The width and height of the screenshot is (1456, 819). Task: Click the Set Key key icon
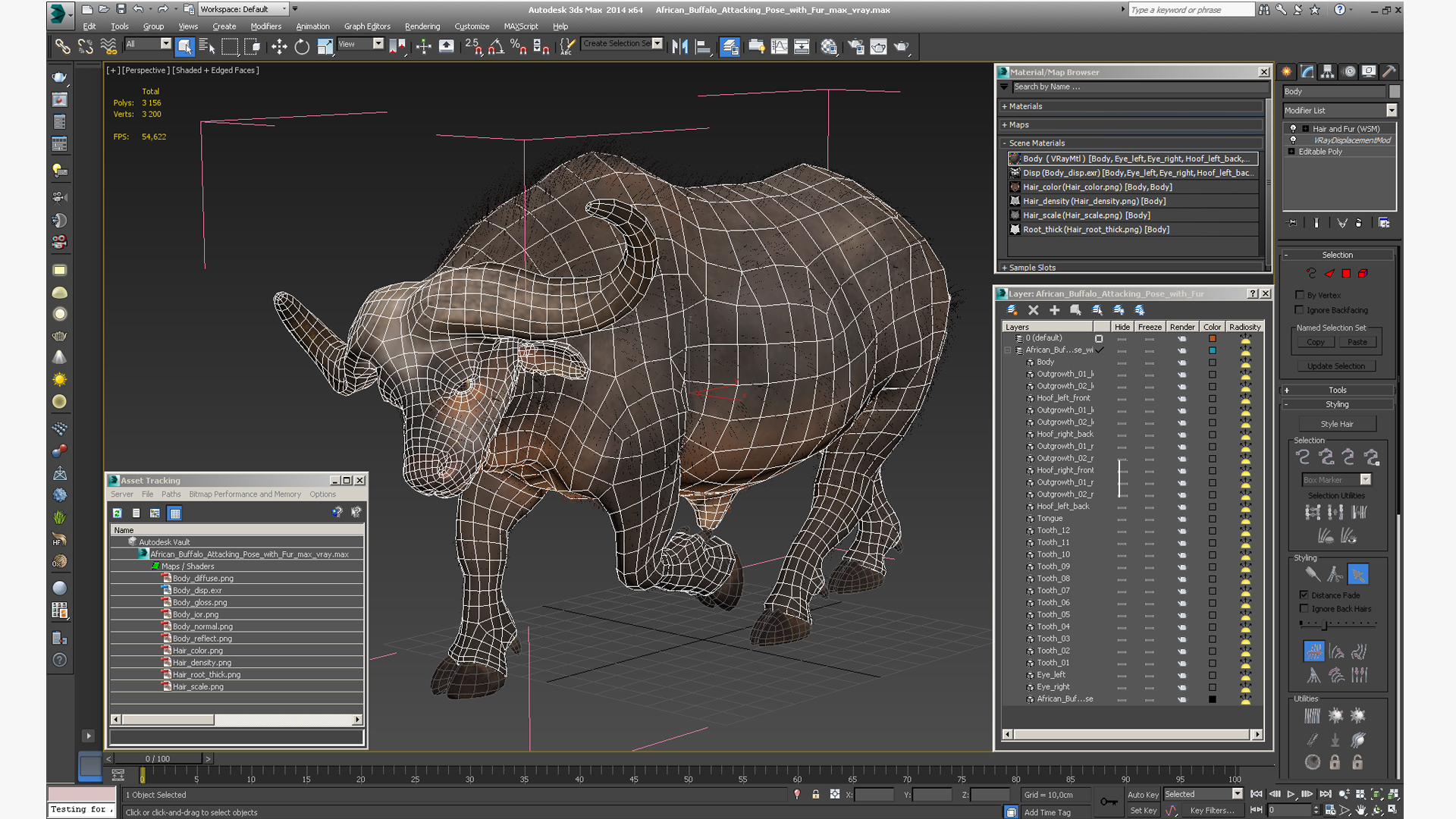point(1109,802)
